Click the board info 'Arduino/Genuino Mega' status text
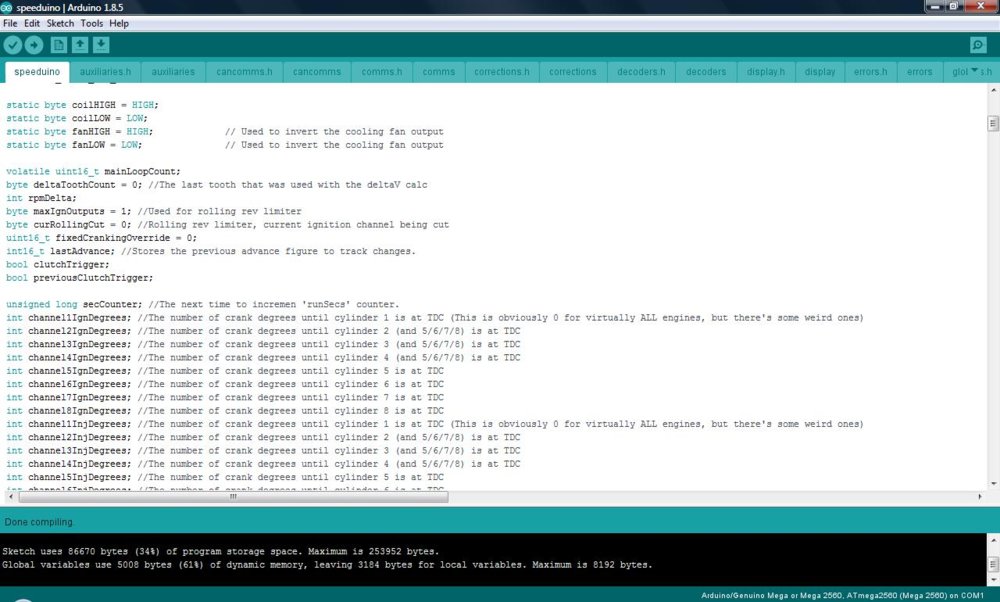 (842, 596)
